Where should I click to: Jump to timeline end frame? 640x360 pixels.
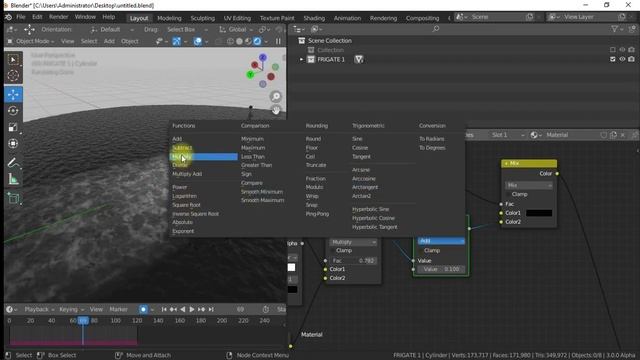click(x=211, y=309)
